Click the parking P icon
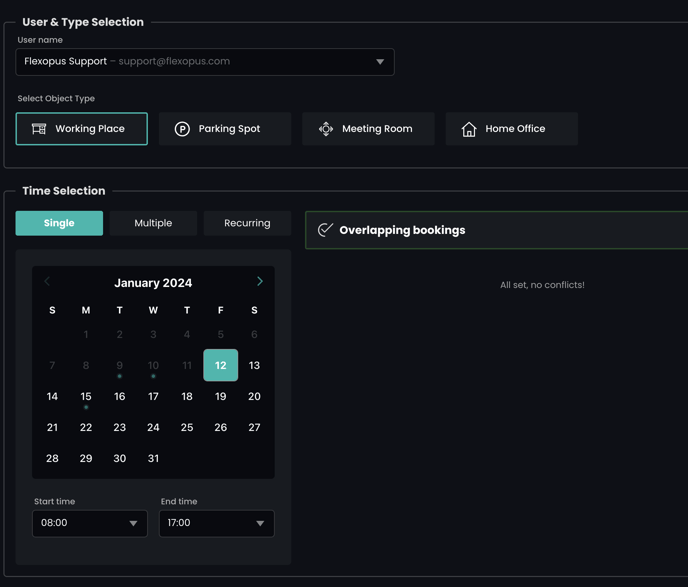Viewport: 688px width, 587px height. point(182,129)
